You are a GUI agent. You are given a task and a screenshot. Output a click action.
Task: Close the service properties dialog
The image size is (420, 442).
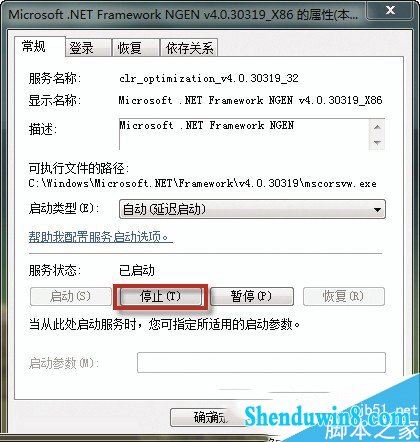(390, 11)
